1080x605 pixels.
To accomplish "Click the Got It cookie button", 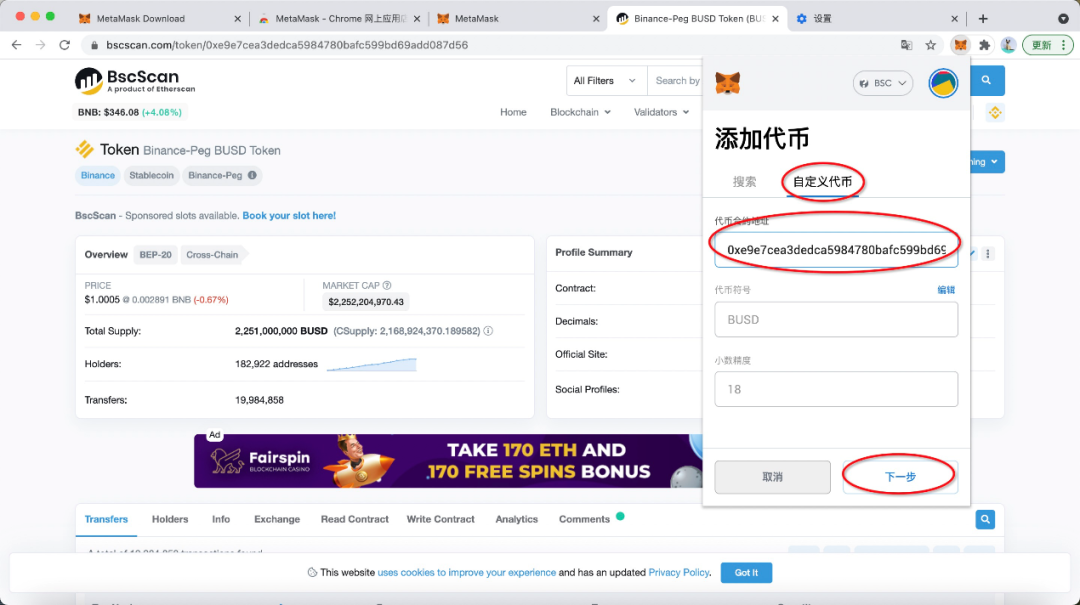I will click(746, 573).
